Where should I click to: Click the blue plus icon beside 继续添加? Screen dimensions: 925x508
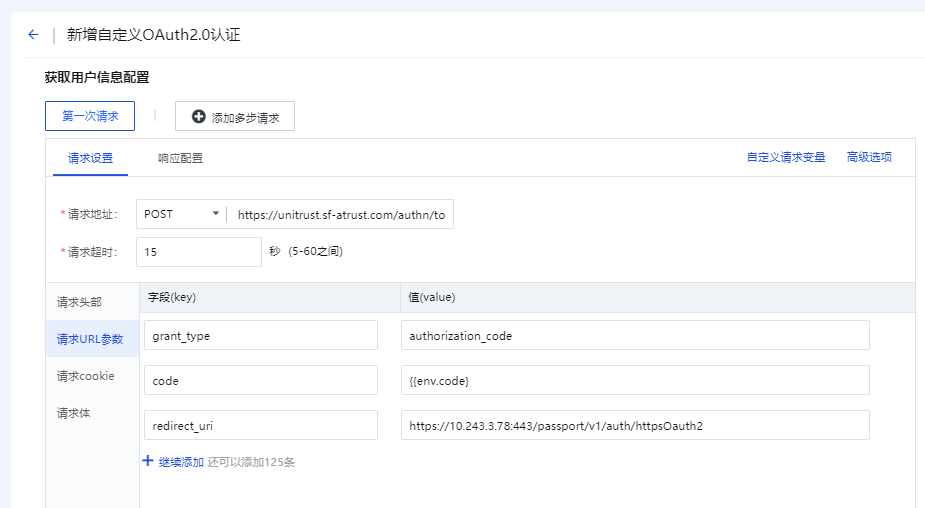click(148, 462)
